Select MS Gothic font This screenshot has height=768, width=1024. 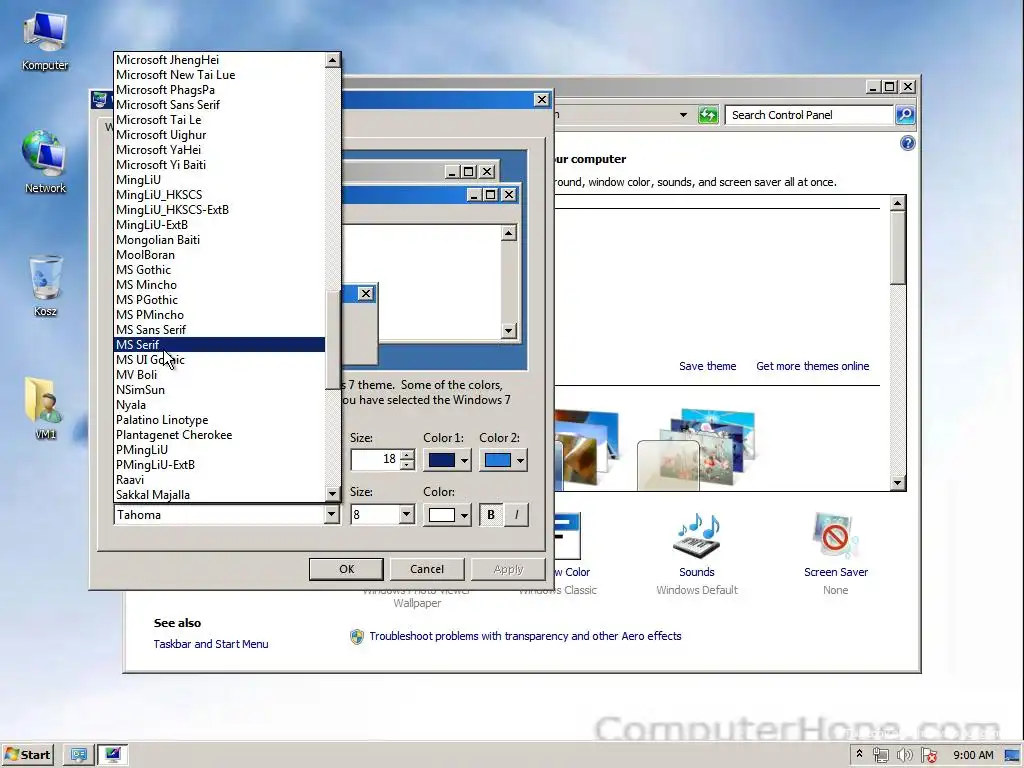[x=219, y=270]
